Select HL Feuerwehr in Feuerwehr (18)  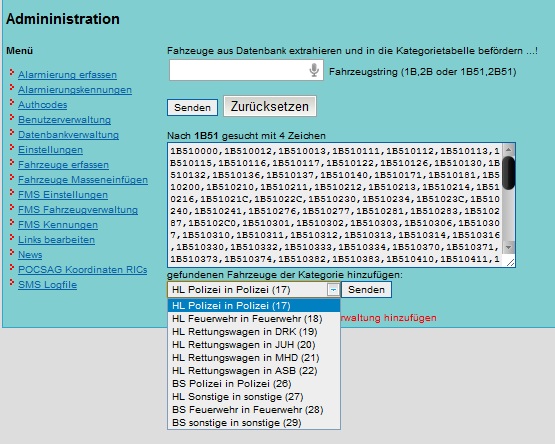[254, 319]
